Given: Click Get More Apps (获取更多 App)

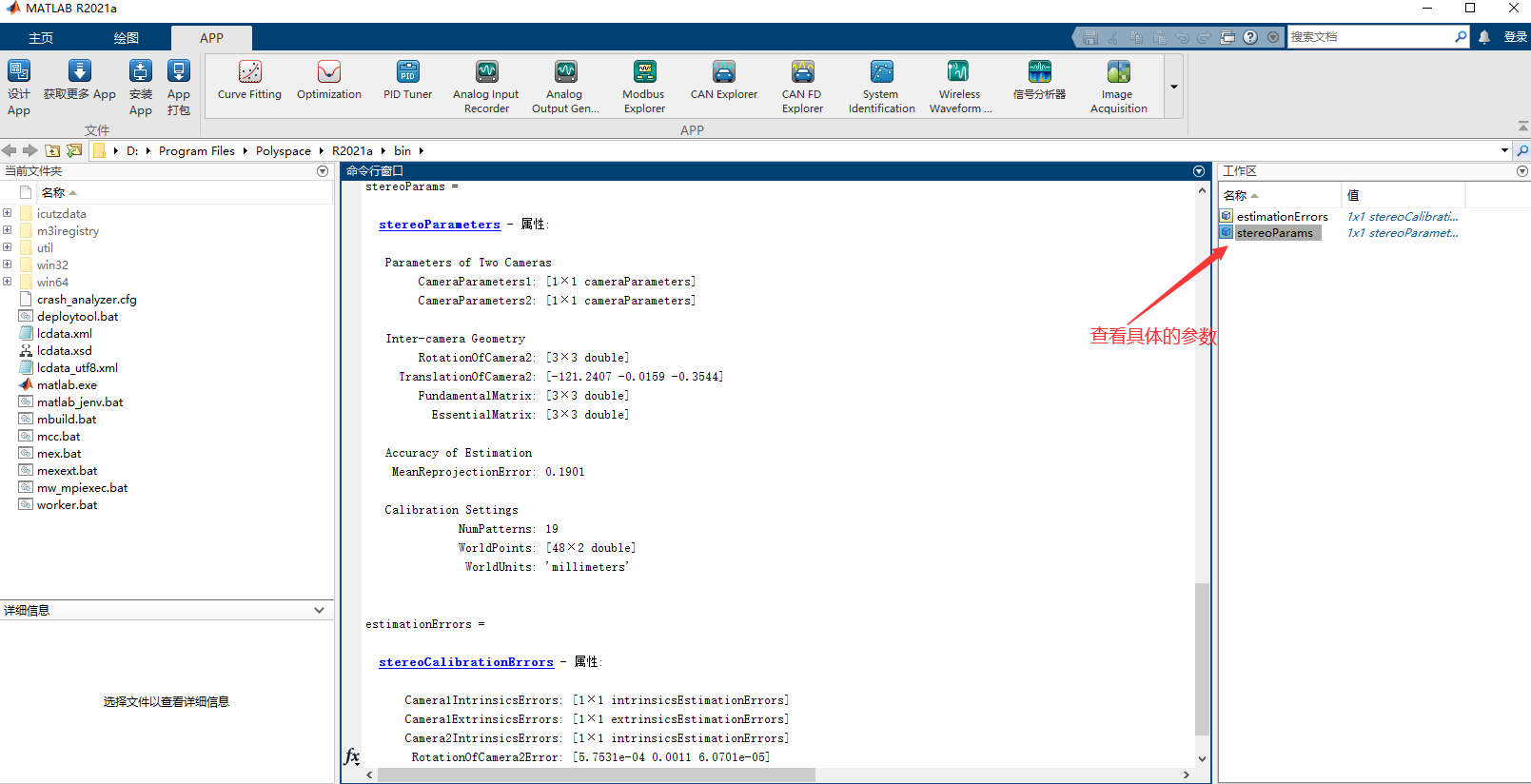Looking at the screenshot, I should click(x=80, y=81).
